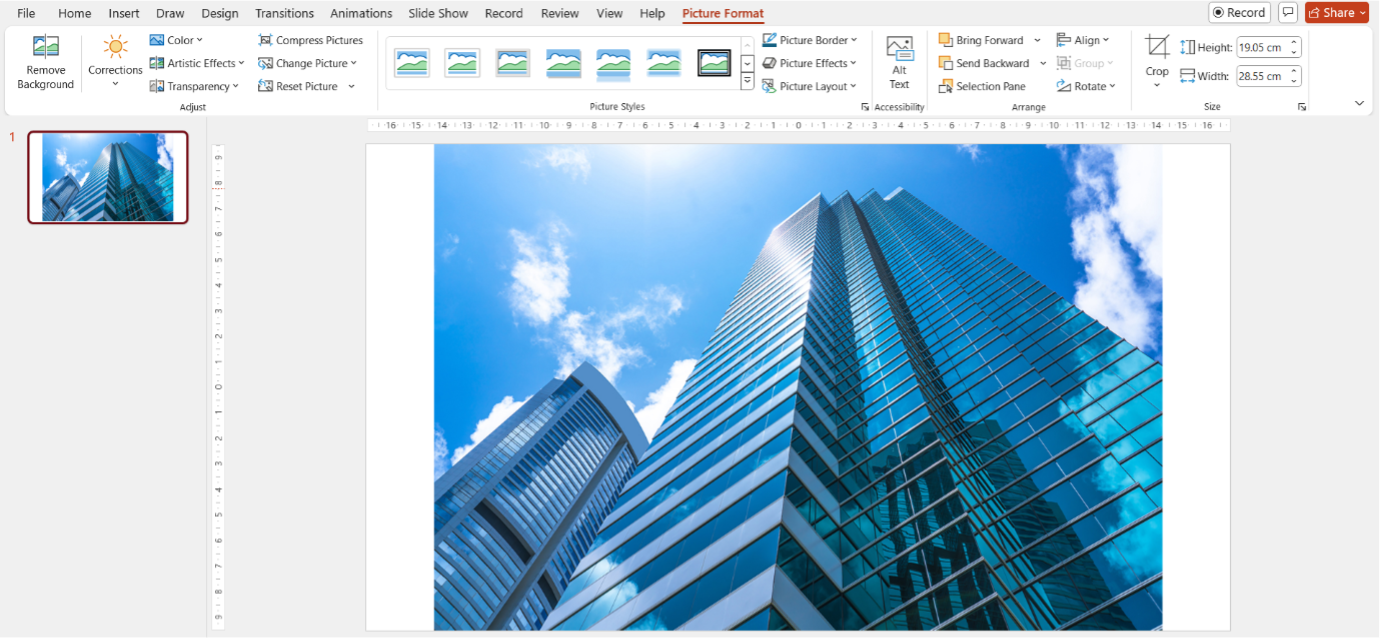Screen dimensions: 1384x641
Task: Click the Remove Background tool
Action: tap(44, 63)
